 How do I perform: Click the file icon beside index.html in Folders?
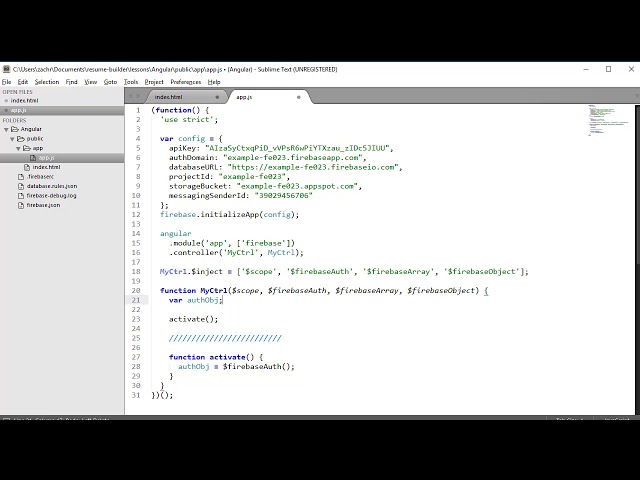coord(27,167)
